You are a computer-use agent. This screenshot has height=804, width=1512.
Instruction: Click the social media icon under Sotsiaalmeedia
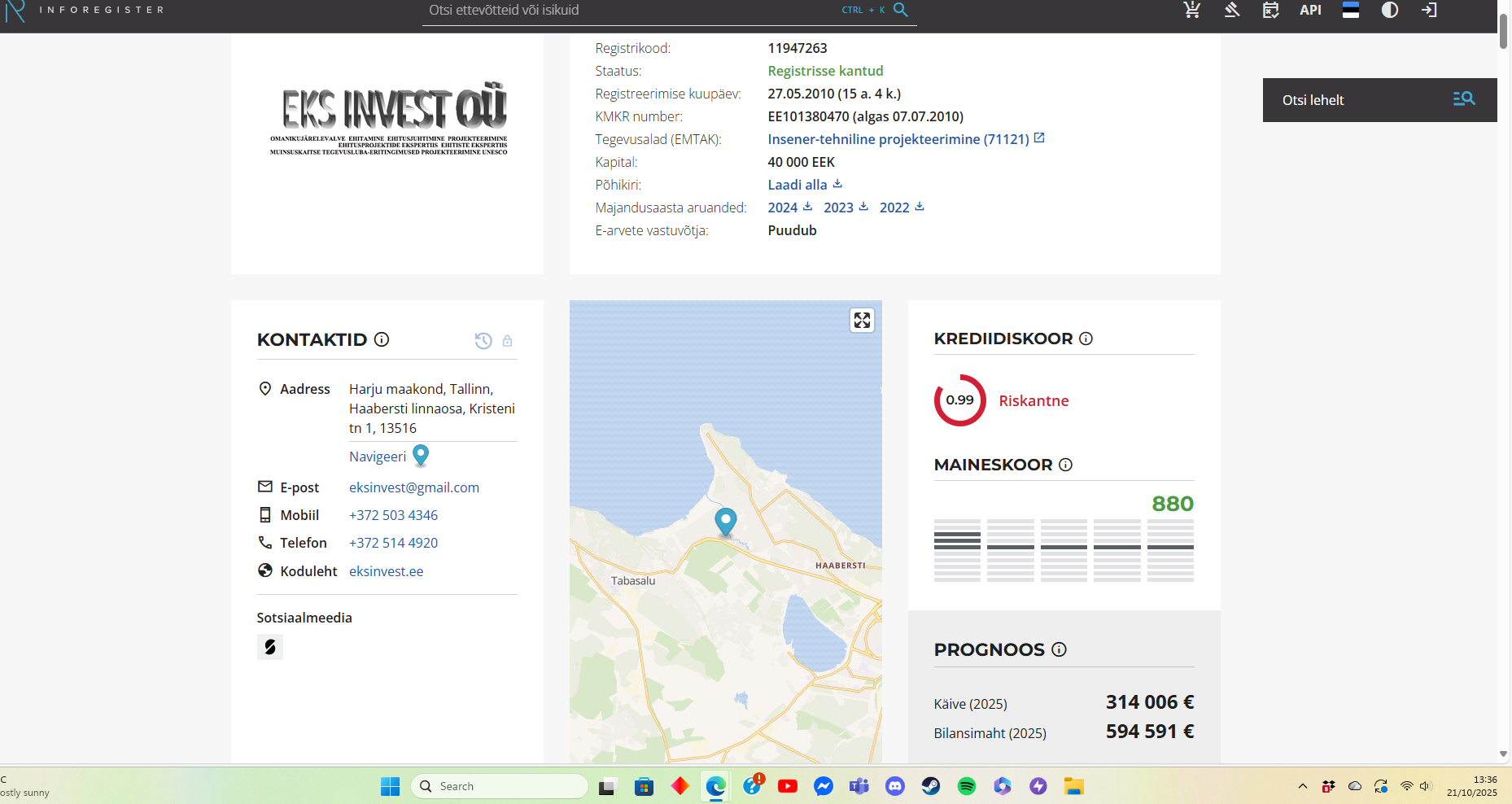coord(270,647)
